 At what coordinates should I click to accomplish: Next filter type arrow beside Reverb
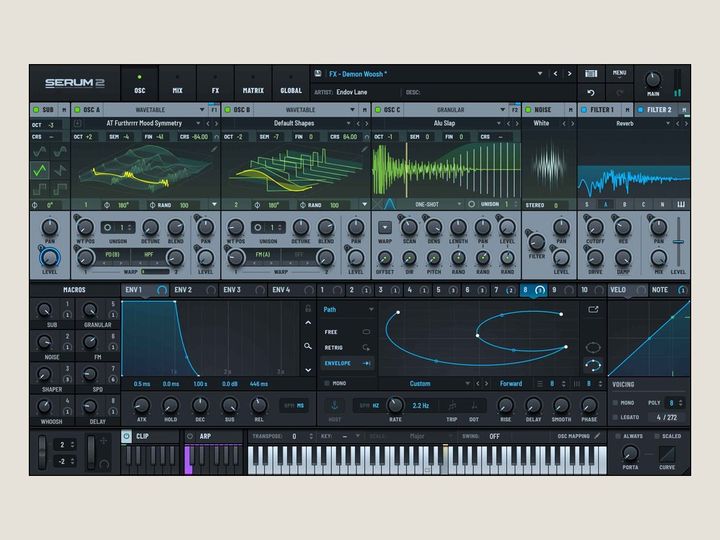686,124
